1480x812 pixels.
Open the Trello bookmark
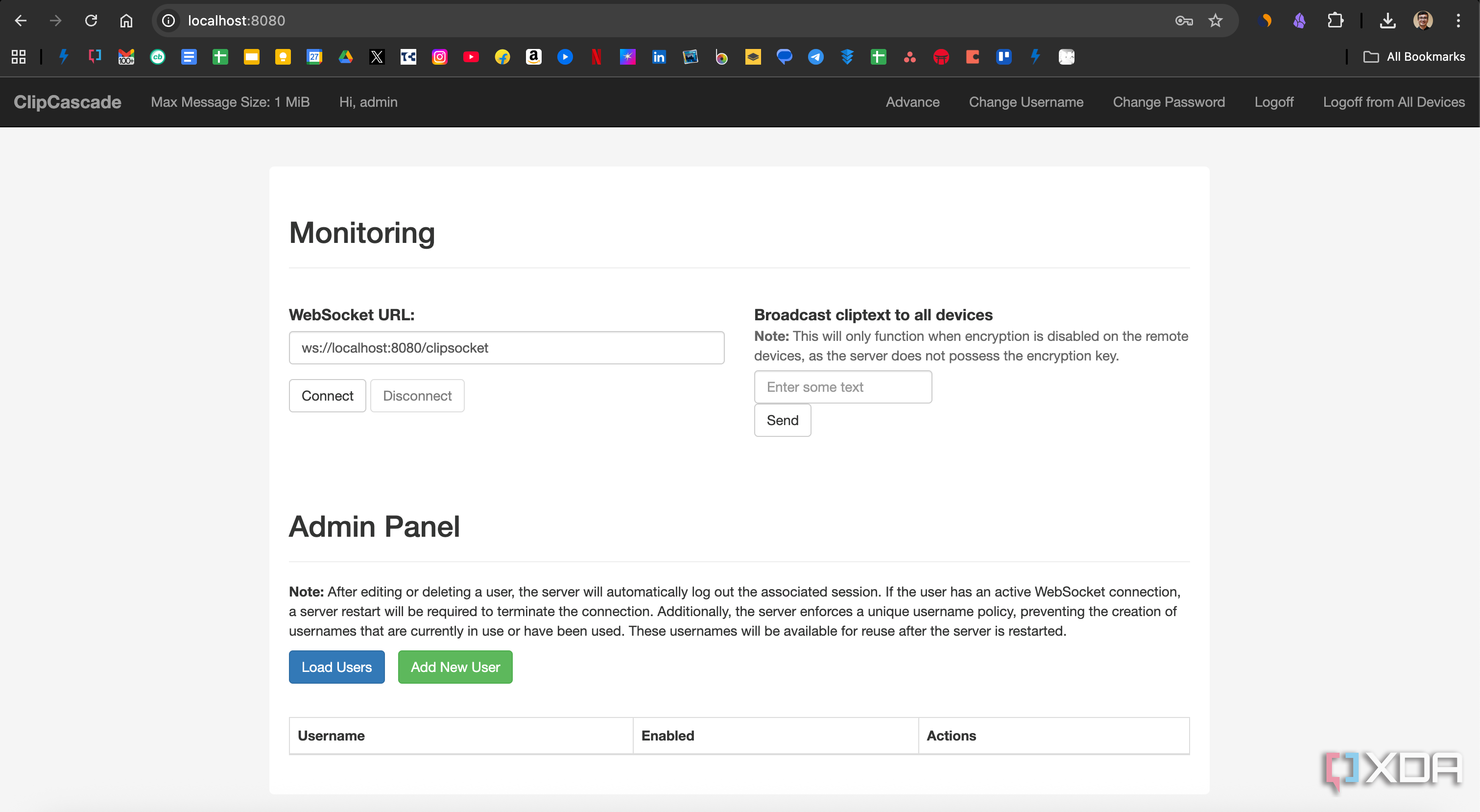coord(1003,57)
